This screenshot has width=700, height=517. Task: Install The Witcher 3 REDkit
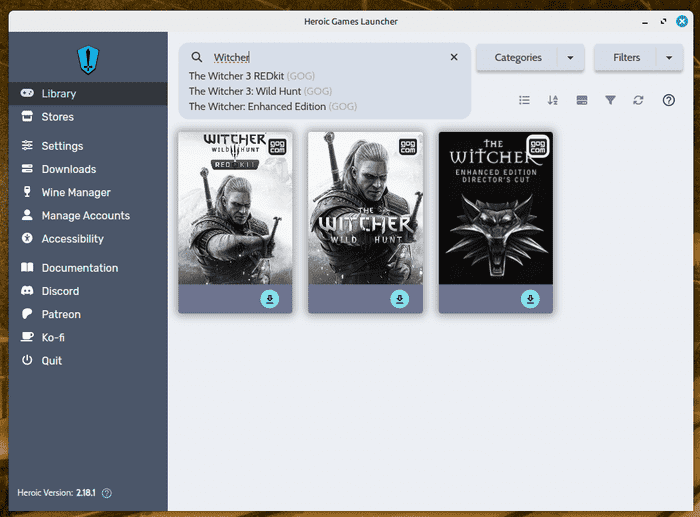pos(270,299)
